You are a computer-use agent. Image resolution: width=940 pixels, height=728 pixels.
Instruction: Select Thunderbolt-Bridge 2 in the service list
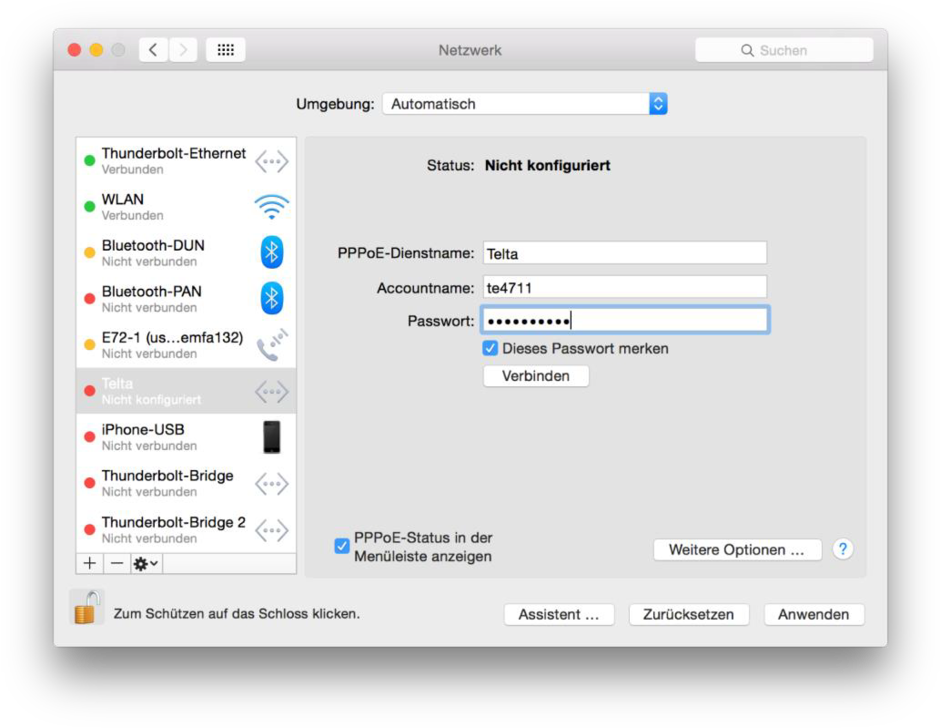186,530
